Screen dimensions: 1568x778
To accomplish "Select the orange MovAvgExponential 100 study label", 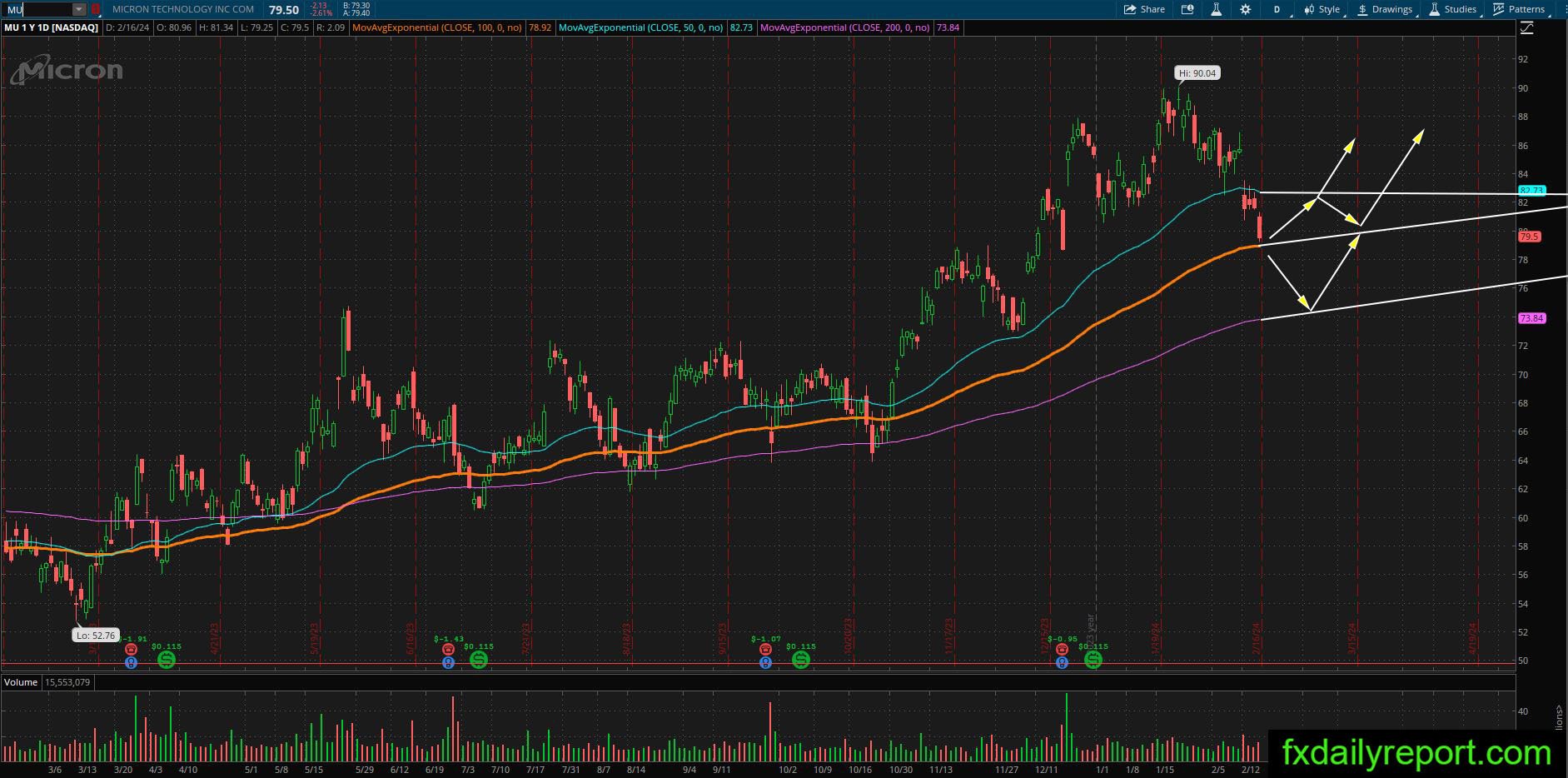I will tap(438, 27).
